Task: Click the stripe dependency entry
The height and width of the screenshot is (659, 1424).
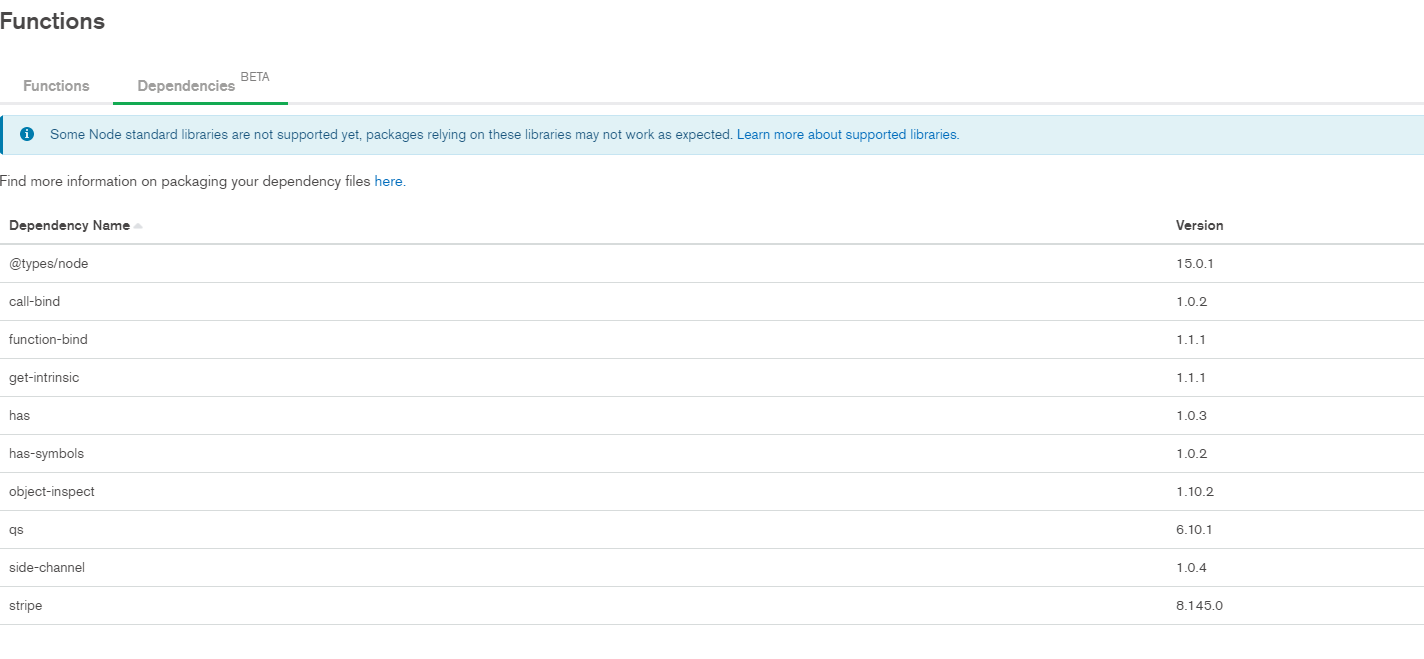Action: 26,605
